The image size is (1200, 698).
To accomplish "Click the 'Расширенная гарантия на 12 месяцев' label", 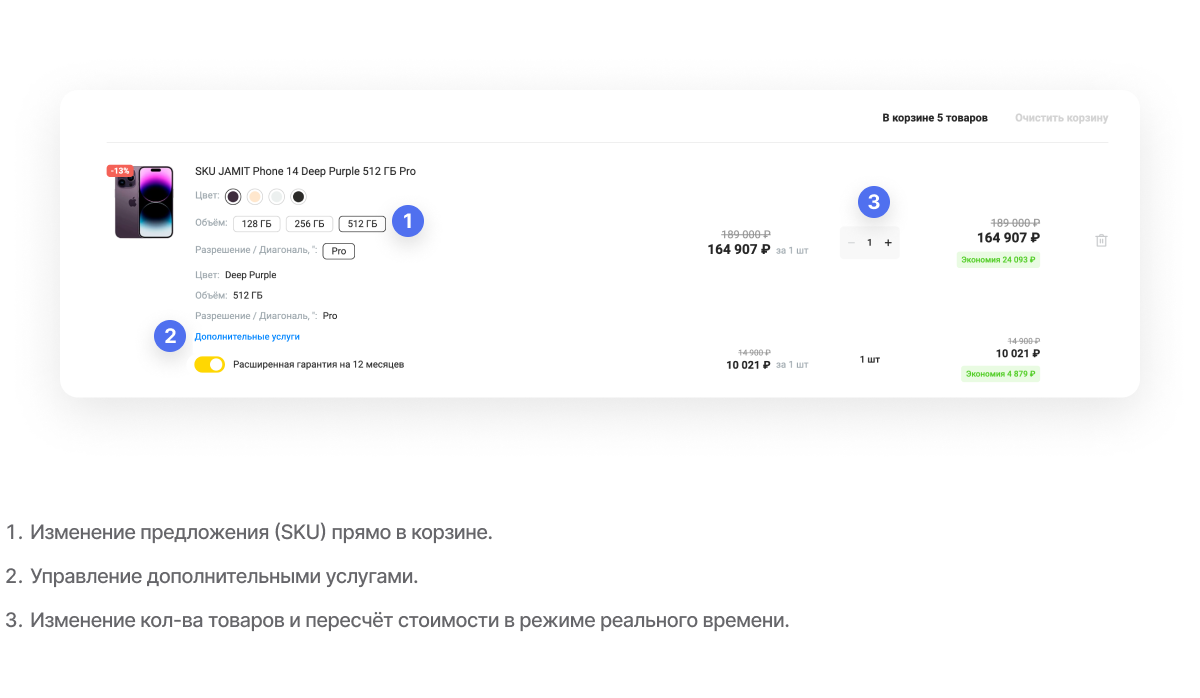I will [319, 365].
